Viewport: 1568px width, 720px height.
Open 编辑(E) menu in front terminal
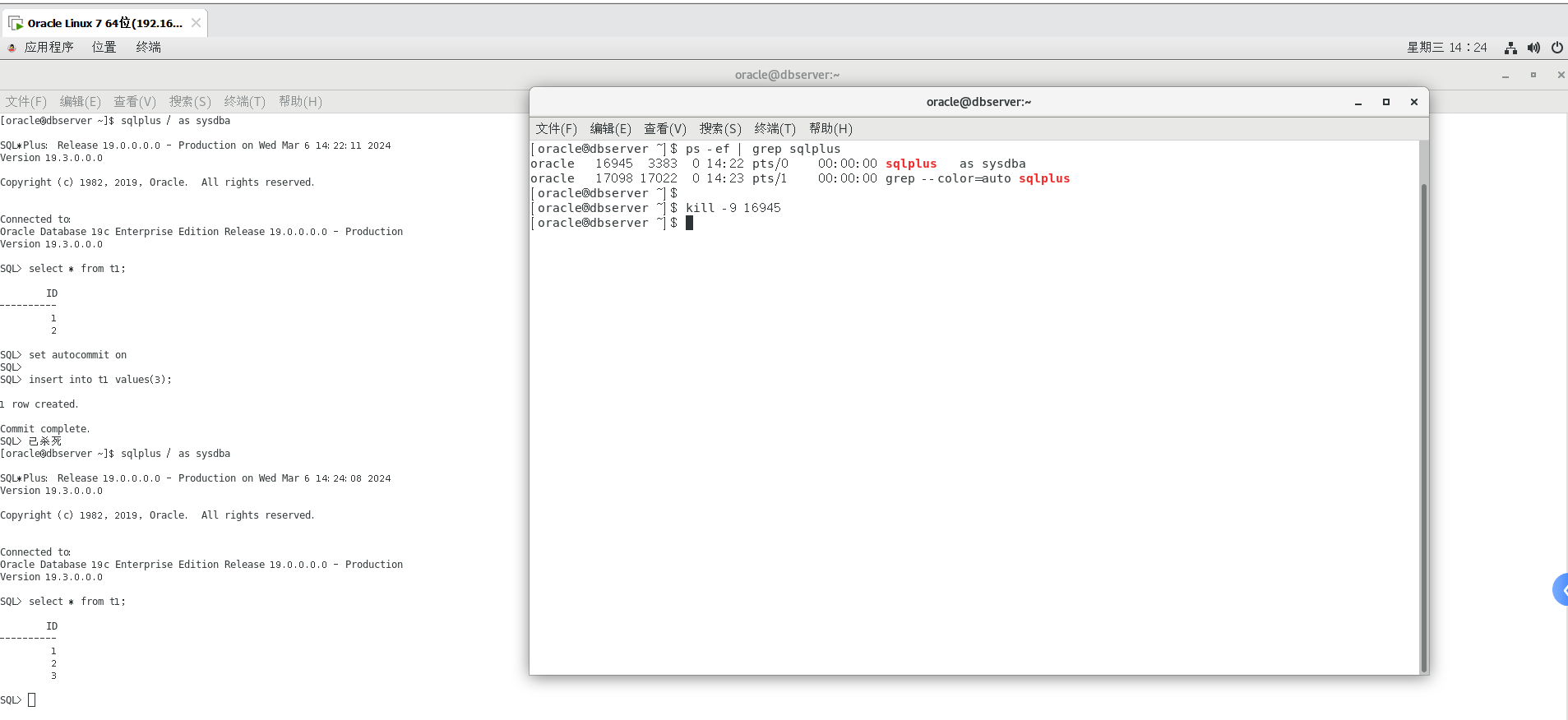[611, 128]
